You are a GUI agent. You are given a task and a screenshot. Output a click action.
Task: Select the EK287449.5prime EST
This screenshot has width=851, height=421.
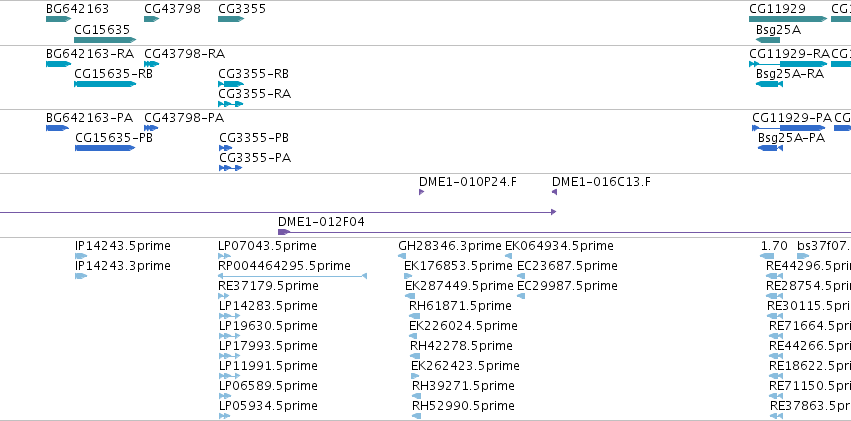coord(410,296)
